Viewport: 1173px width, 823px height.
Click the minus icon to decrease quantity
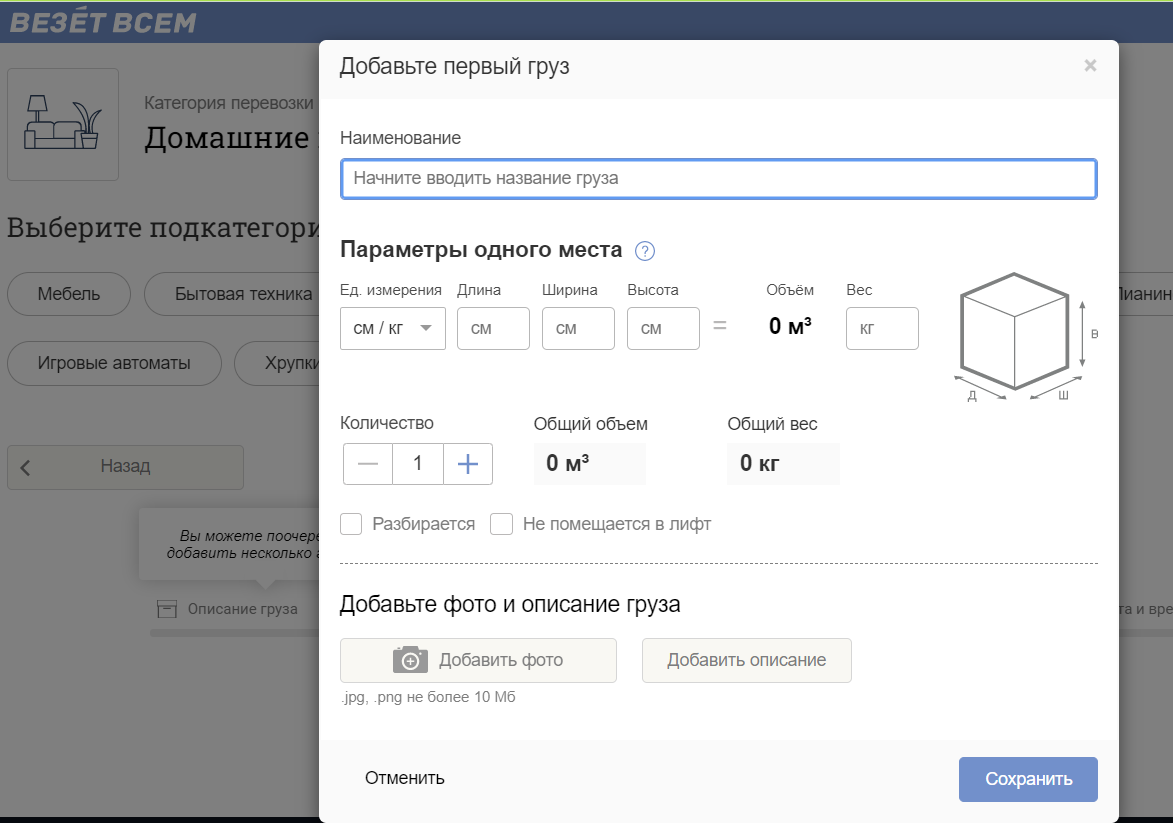pyautogui.click(x=368, y=464)
